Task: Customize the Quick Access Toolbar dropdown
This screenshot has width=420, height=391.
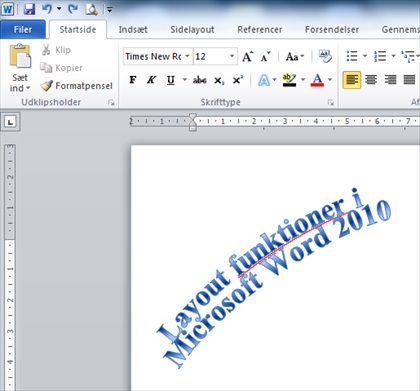Action: (109, 10)
